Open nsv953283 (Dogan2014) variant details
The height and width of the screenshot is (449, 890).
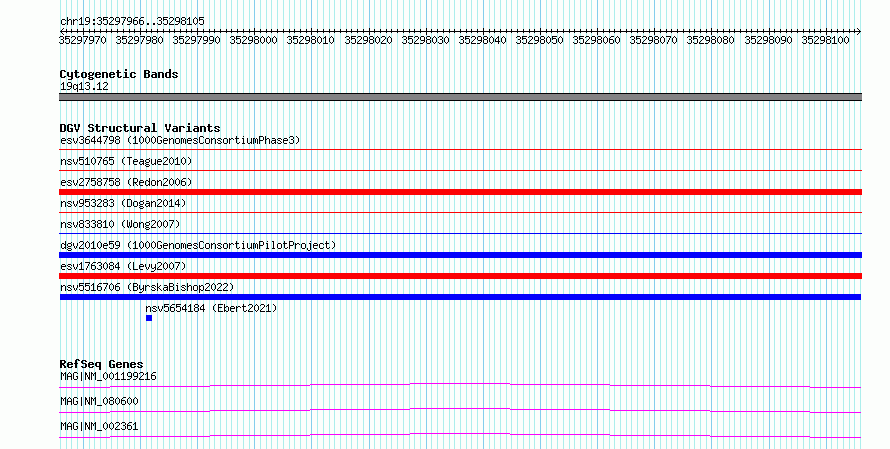pos(123,203)
